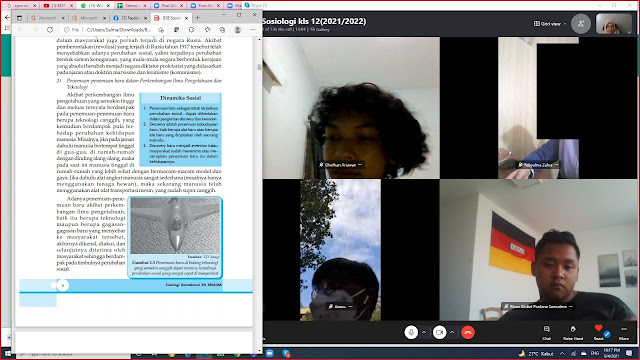This screenshot has width=640, height=360.
Task: Click the Edge tab actions icon
Action: pos(20,18)
